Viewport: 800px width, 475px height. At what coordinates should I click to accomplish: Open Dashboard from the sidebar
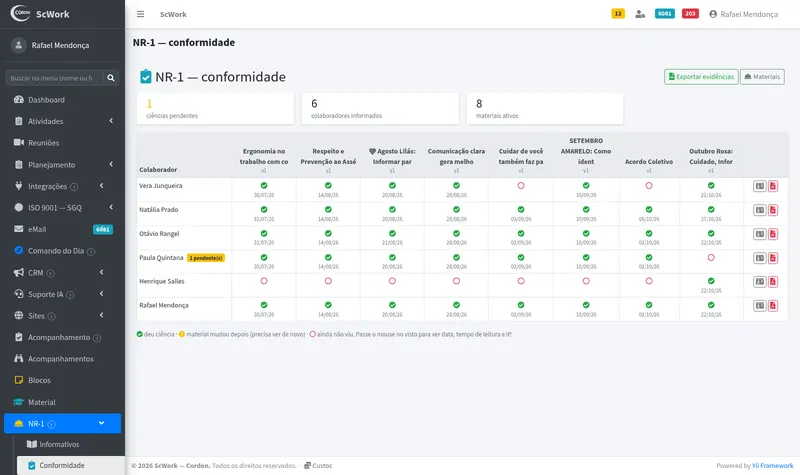click(x=62, y=100)
